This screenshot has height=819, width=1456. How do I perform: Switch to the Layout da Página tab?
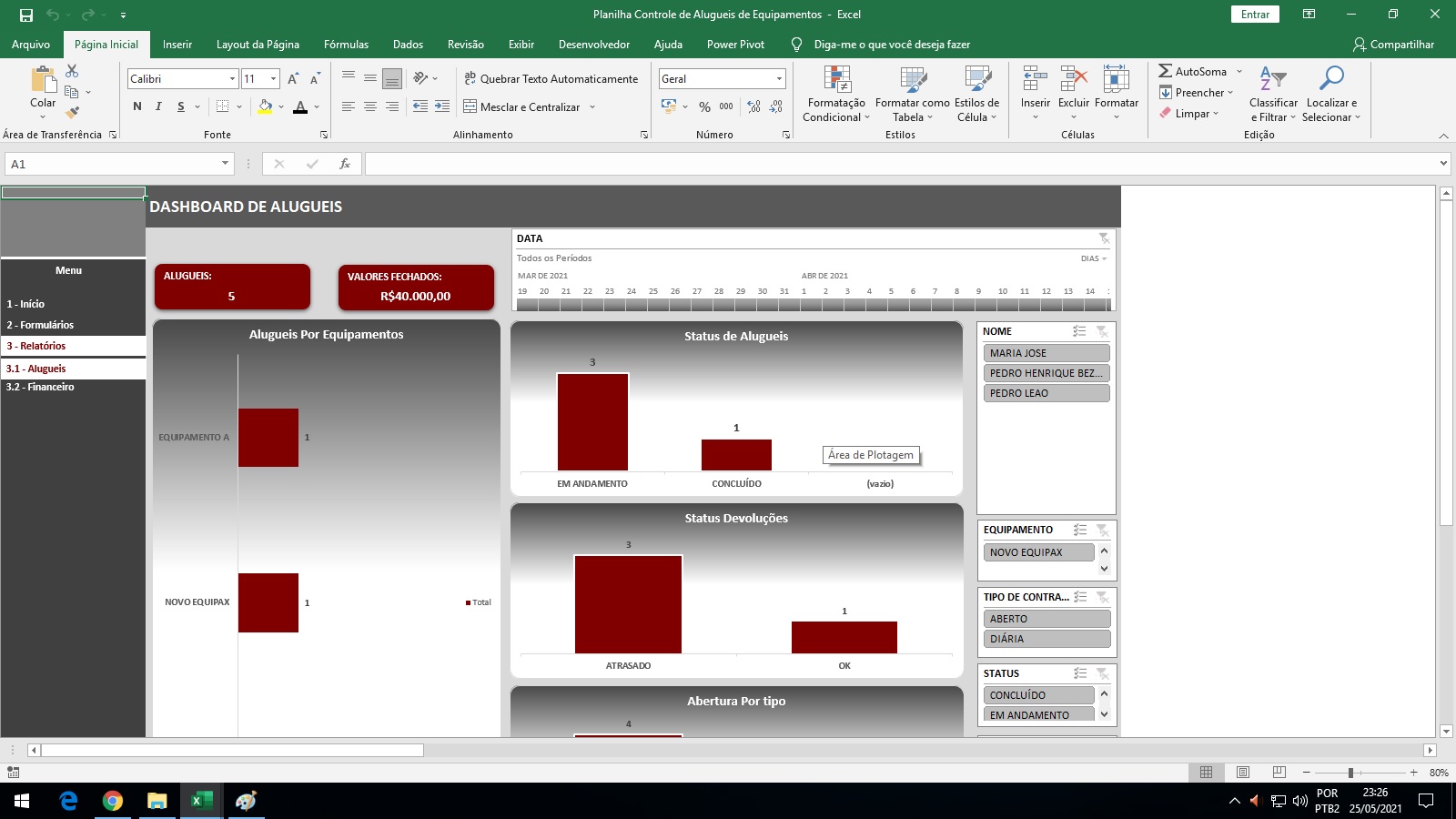(x=258, y=45)
